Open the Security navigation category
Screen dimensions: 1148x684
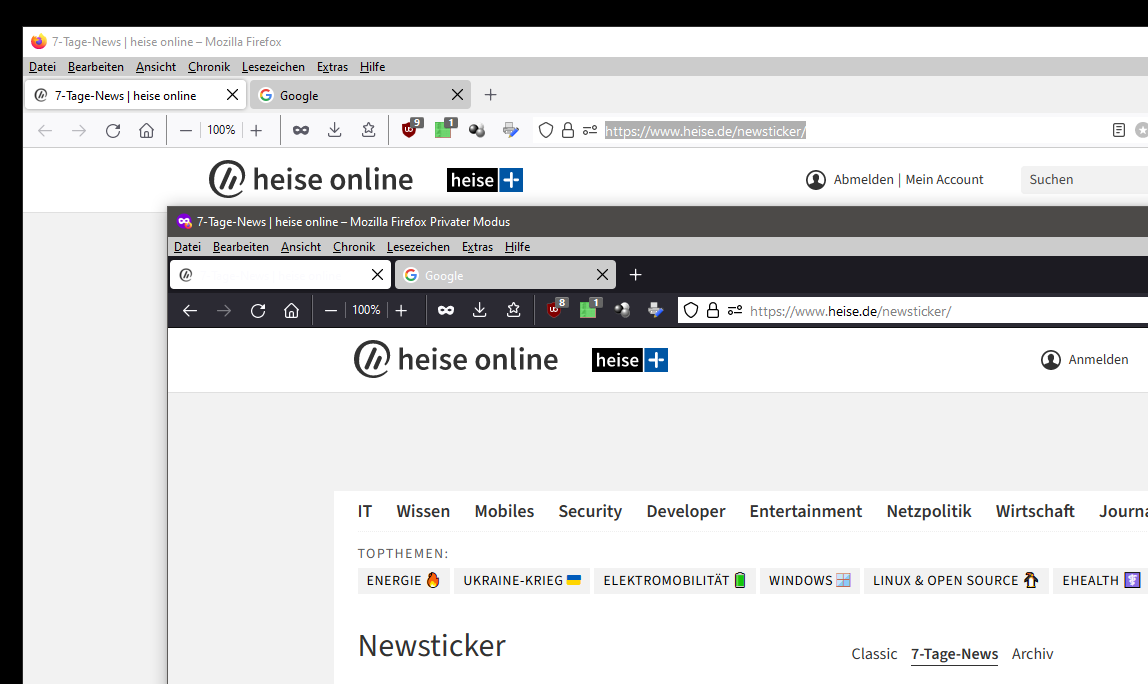(x=590, y=511)
